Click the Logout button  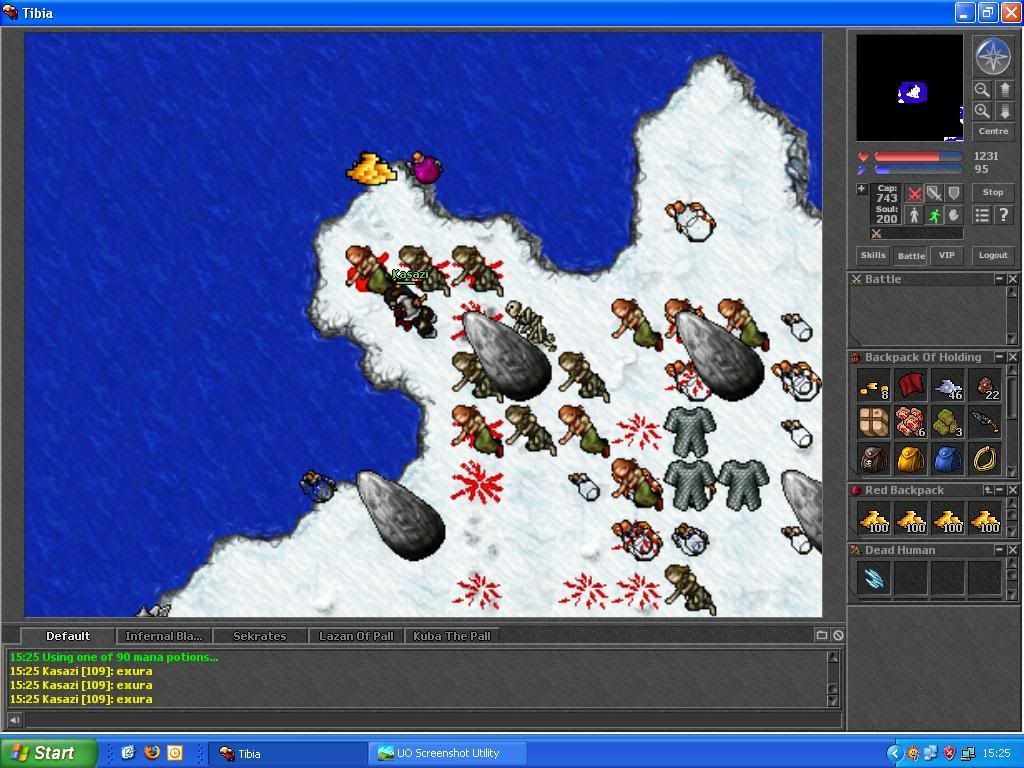[993, 255]
